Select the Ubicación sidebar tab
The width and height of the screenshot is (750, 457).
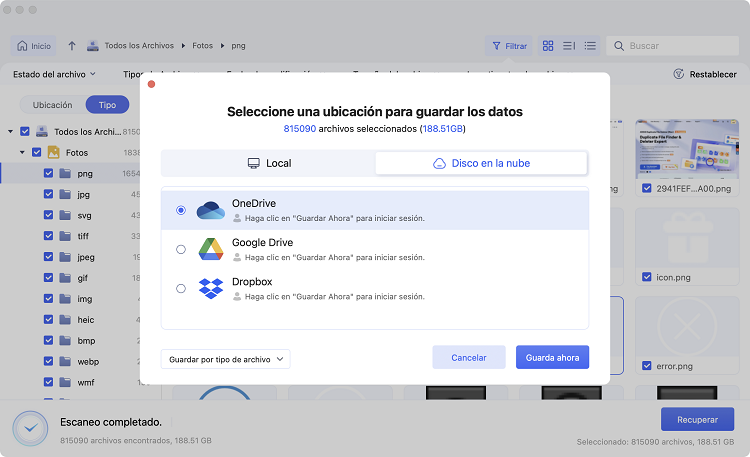(53, 105)
